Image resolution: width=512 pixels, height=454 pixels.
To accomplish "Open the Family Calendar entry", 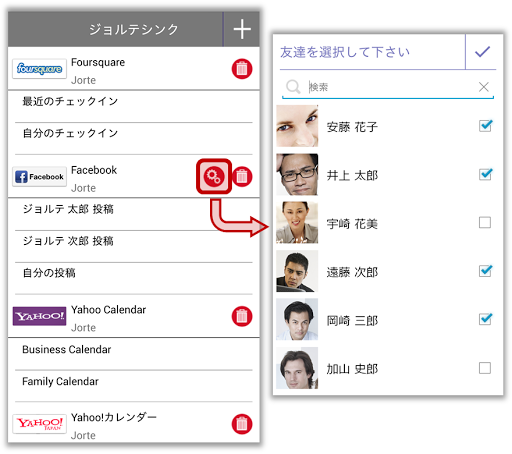I will click(x=134, y=386).
